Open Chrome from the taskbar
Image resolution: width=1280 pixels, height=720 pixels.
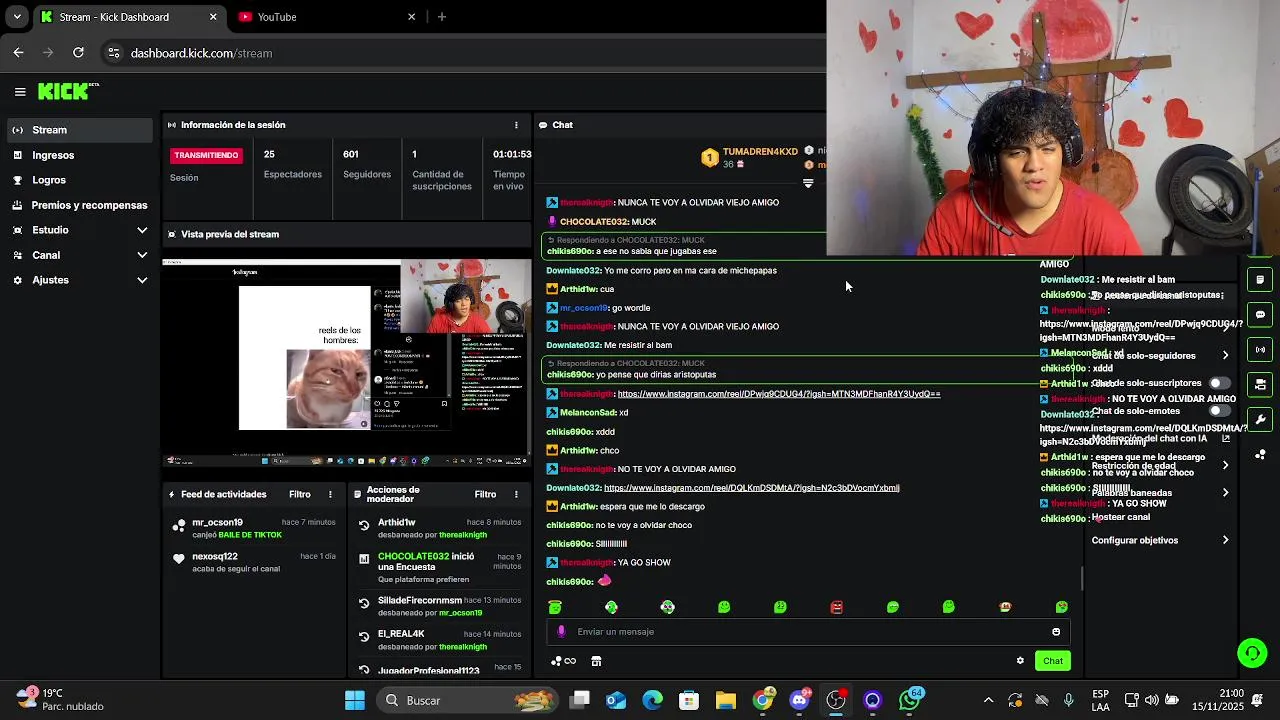[763, 700]
